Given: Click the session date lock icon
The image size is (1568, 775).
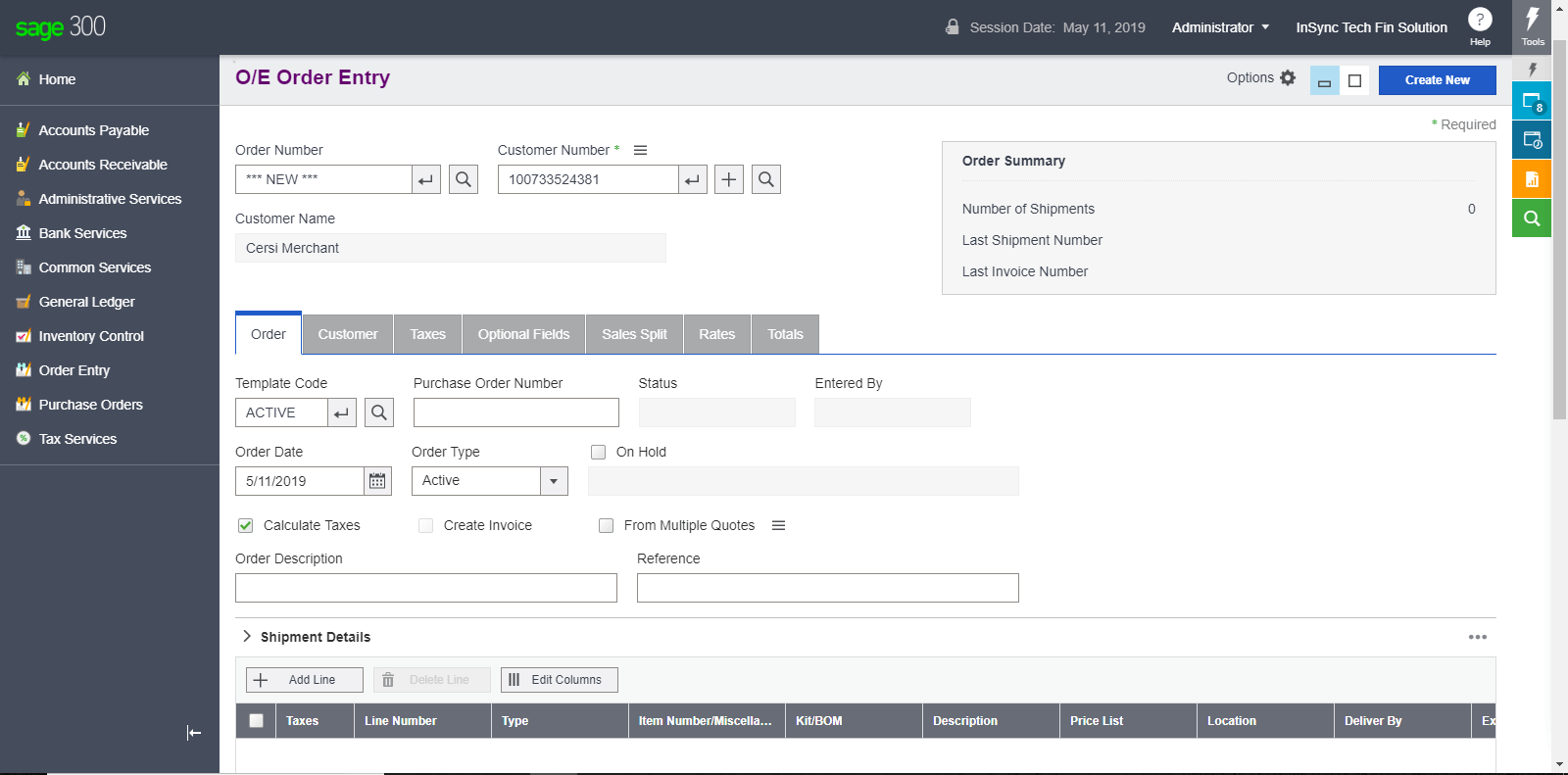Looking at the screenshot, I should 952,26.
